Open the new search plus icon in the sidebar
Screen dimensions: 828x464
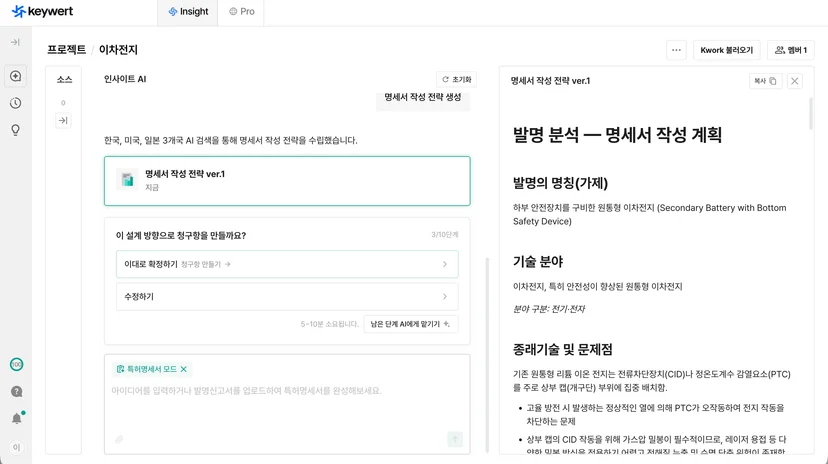click(16, 76)
